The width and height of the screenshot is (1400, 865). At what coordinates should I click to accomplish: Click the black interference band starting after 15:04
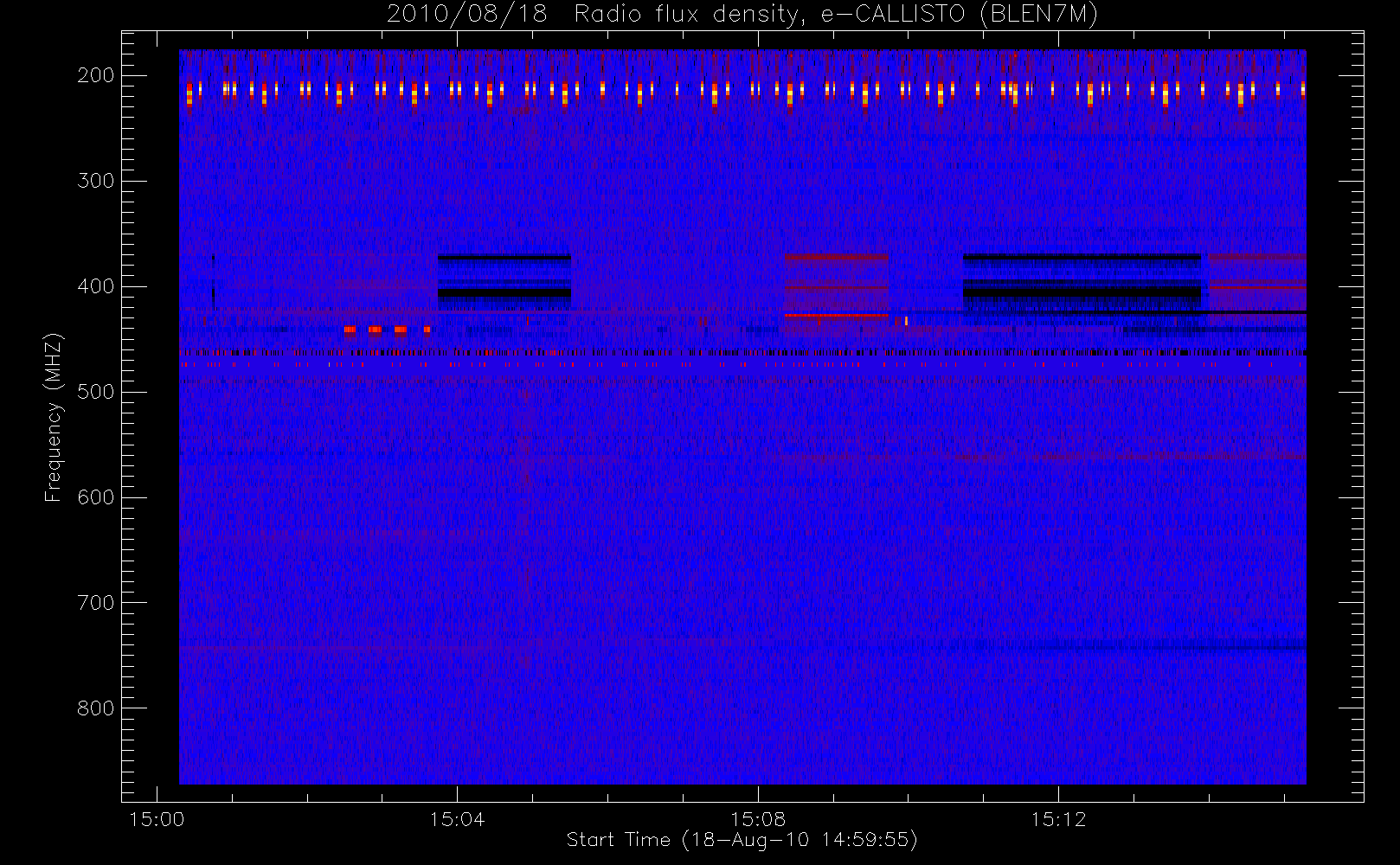[504, 283]
